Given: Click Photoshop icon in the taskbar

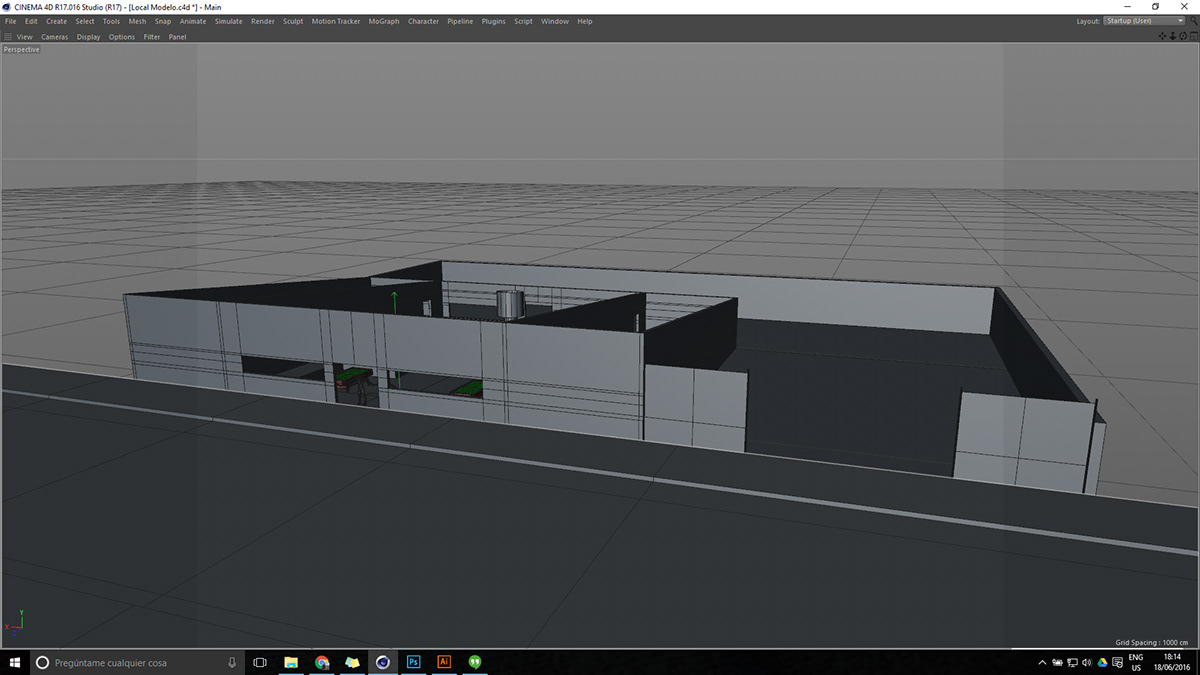Looking at the screenshot, I should (413, 662).
